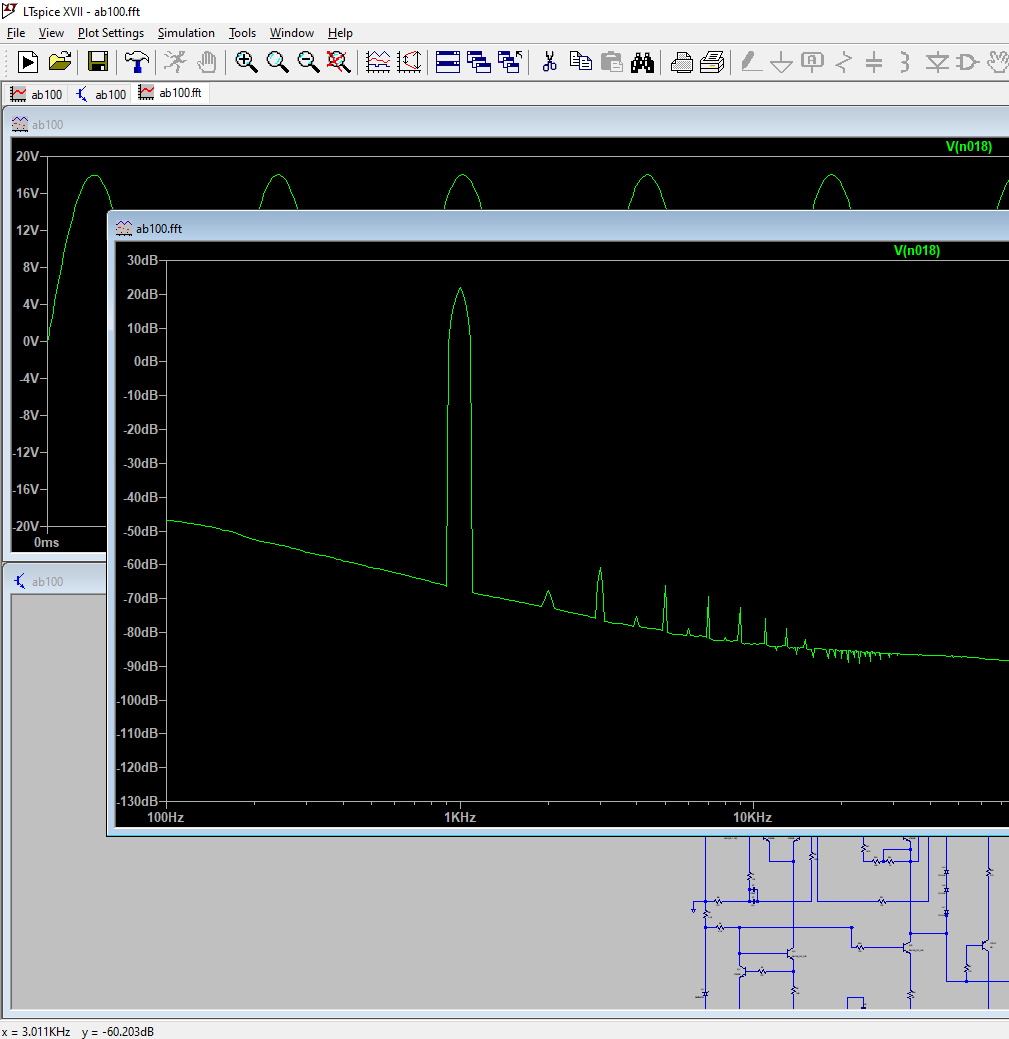Open the View menu

(51, 32)
